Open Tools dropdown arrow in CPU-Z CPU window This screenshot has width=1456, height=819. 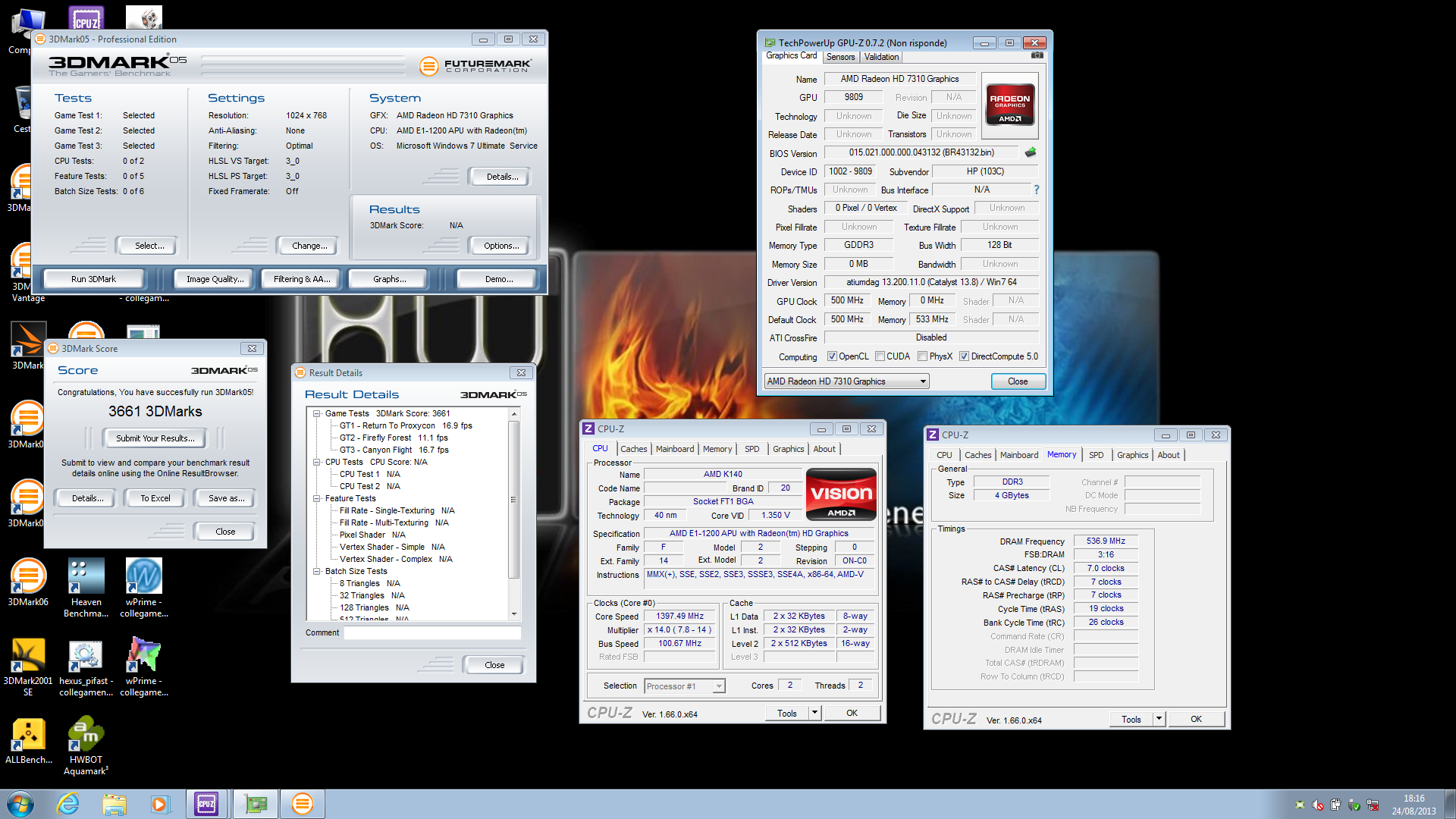click(814, 713)
